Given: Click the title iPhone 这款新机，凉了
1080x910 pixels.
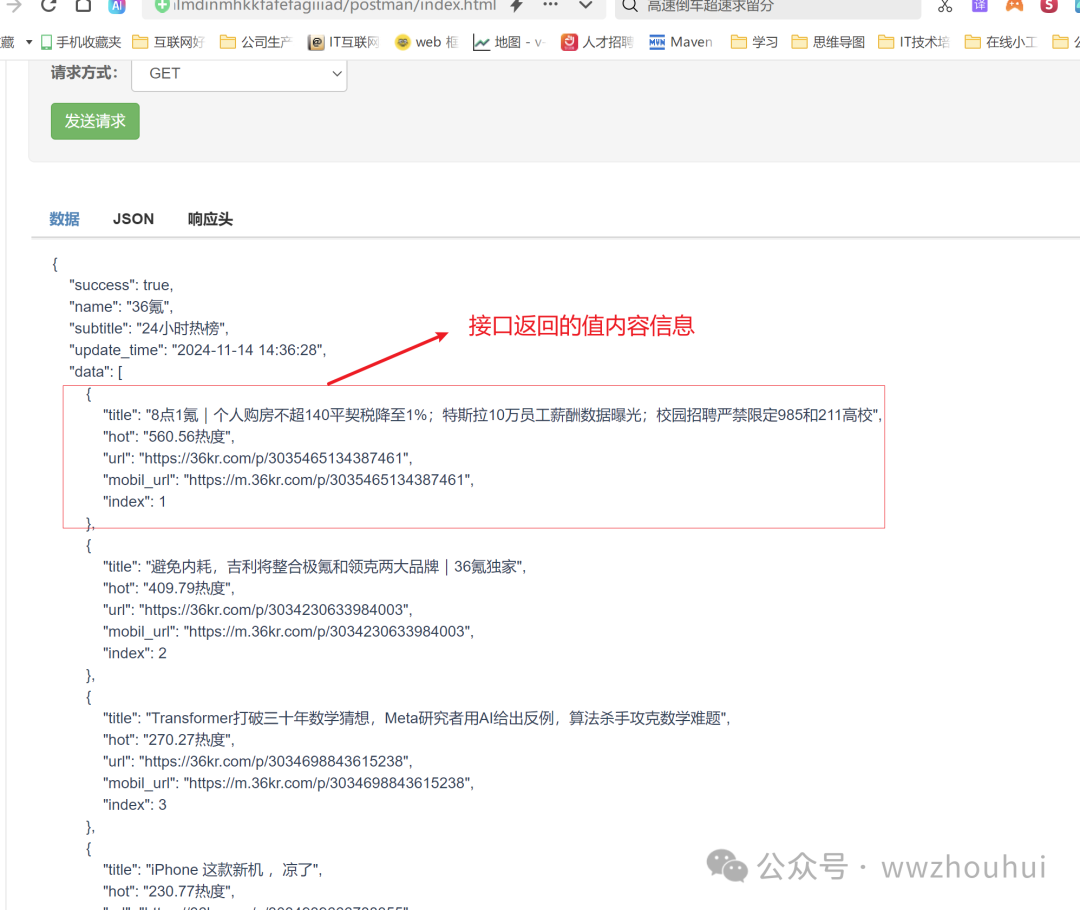Looking at the screenshot, I should pos(213,869).
